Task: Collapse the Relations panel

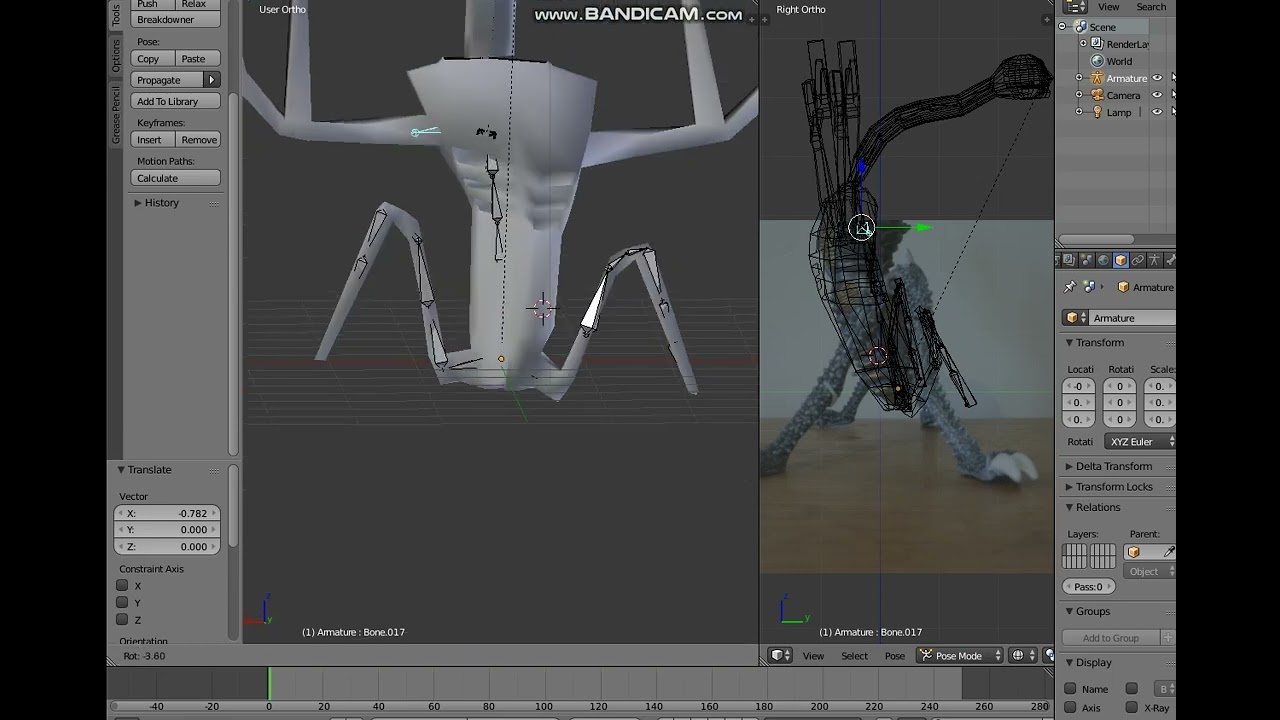Action: point(1069,508)
